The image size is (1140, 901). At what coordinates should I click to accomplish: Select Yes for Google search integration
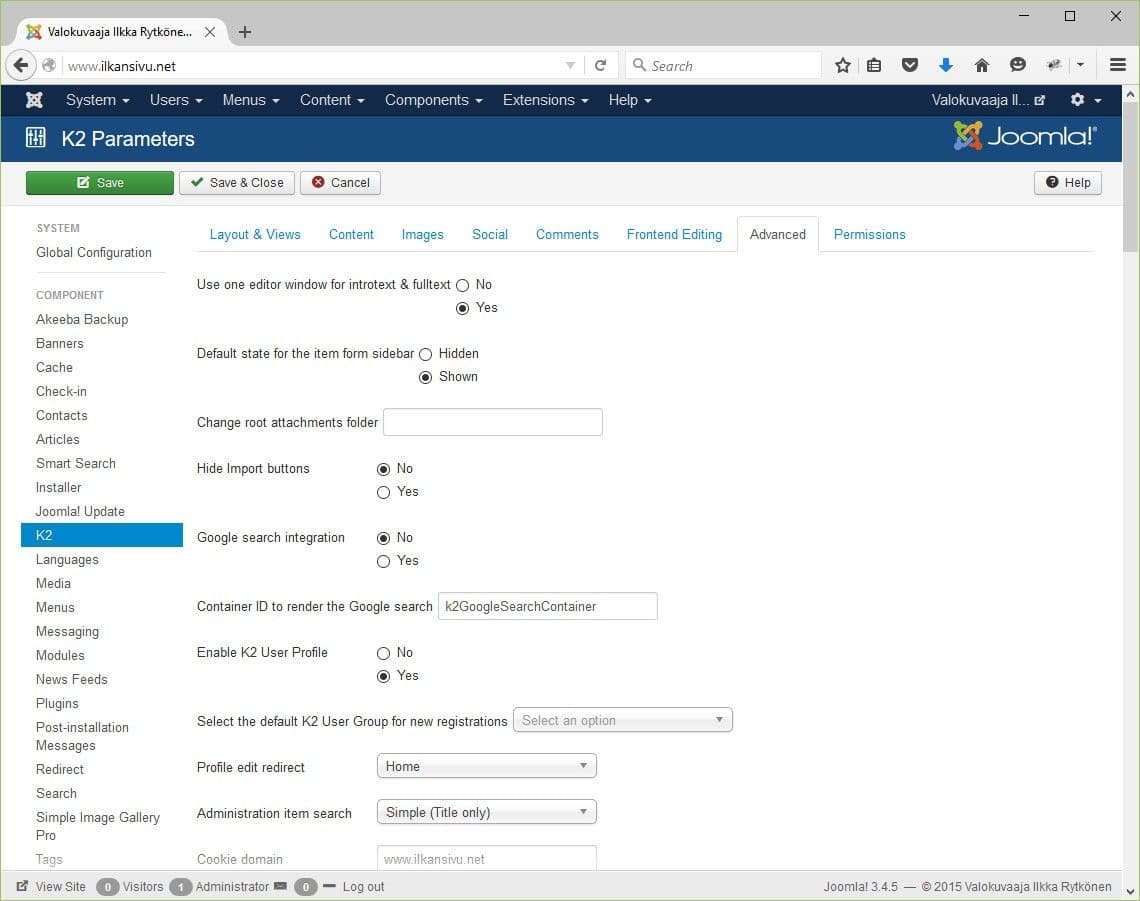383,561
